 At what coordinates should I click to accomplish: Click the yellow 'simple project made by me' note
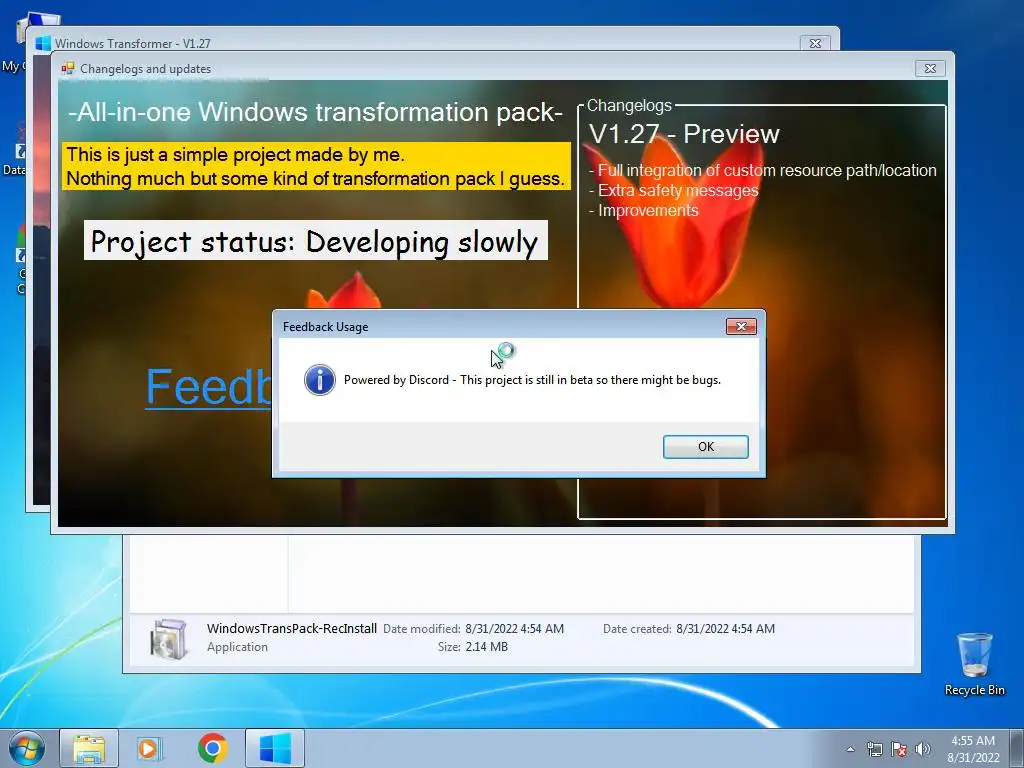point(316,166)
